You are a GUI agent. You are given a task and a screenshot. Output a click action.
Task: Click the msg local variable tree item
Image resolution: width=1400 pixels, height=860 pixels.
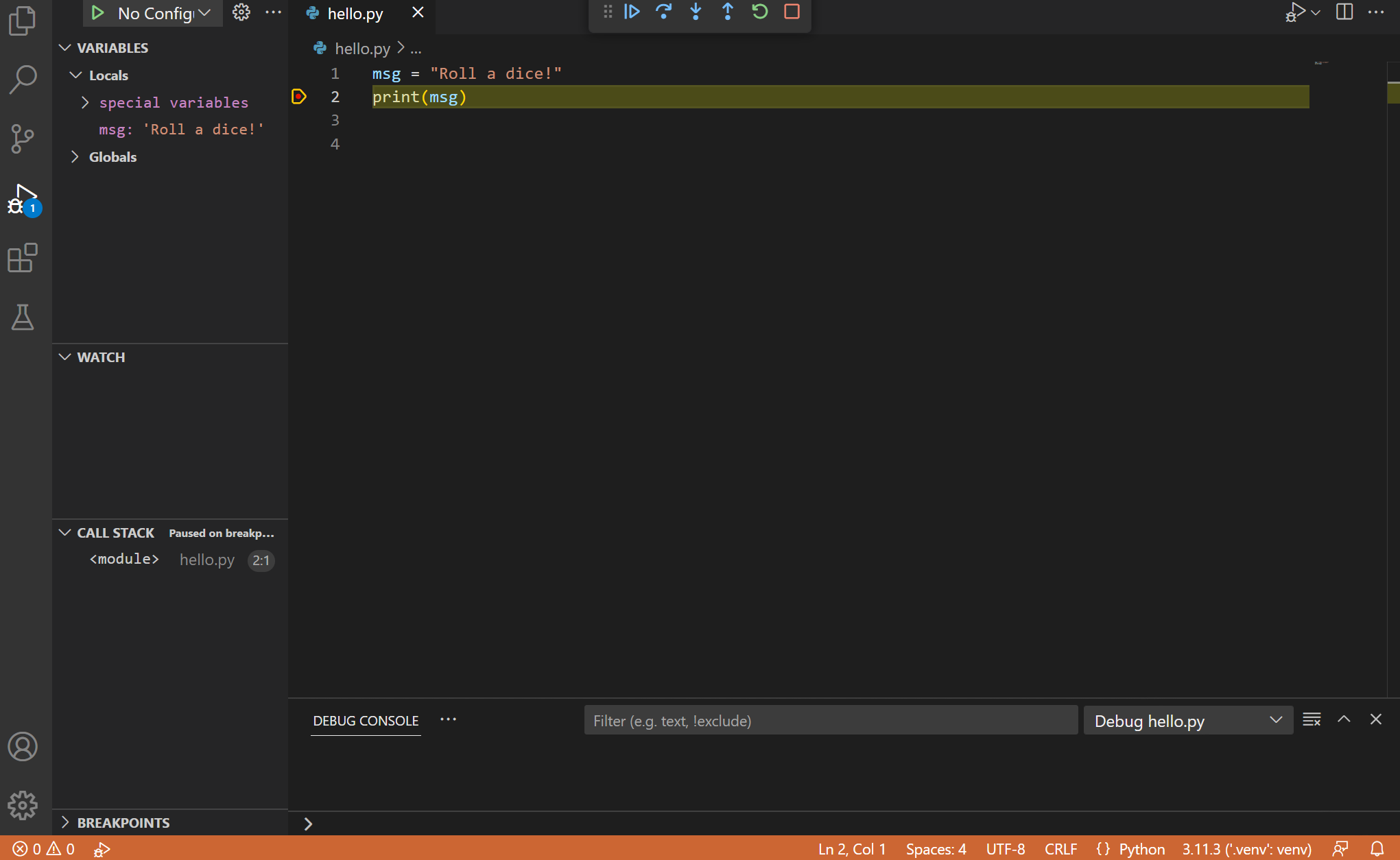(x=180, y=129)
